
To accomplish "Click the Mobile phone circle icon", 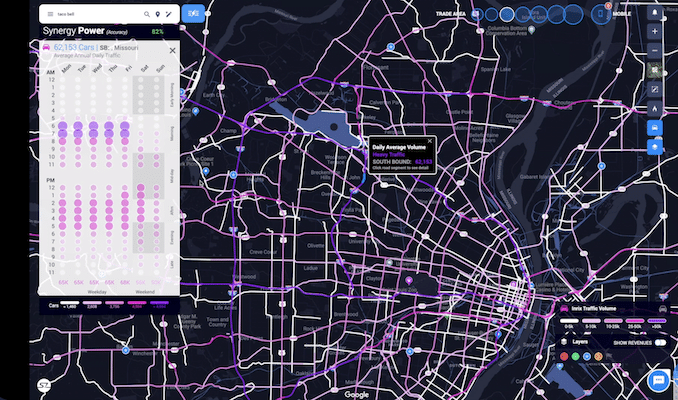I will [x=601, y=14].
